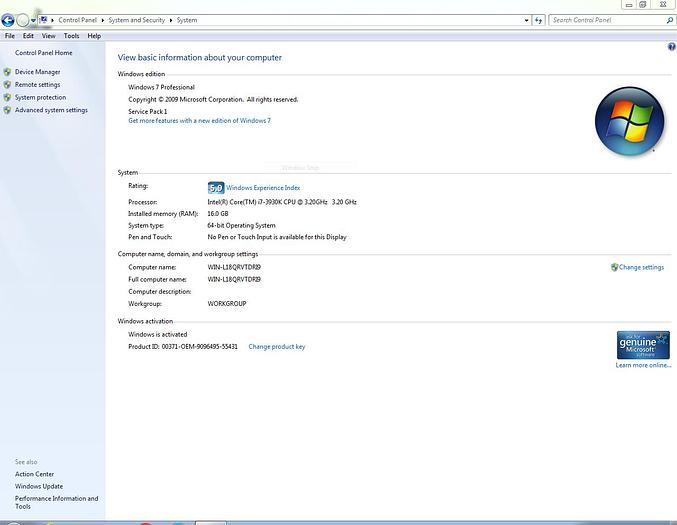677x525 pixels.
Task: Click the Device Manager shield icon
Action: click(x=7, y=72)
